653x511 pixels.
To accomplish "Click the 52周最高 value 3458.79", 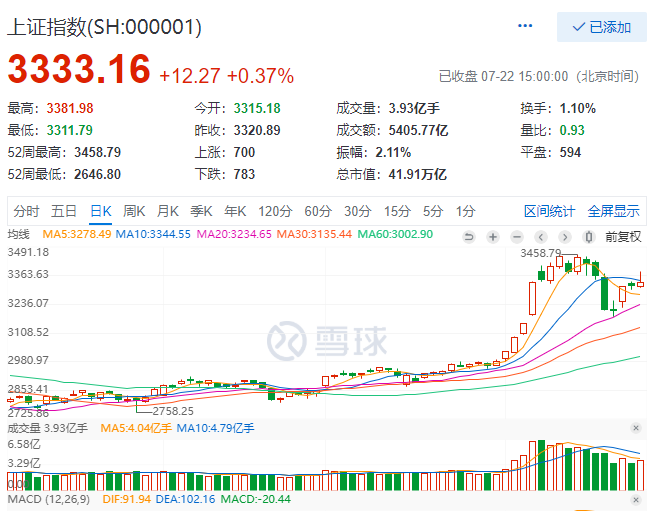I will click(97, 152).
